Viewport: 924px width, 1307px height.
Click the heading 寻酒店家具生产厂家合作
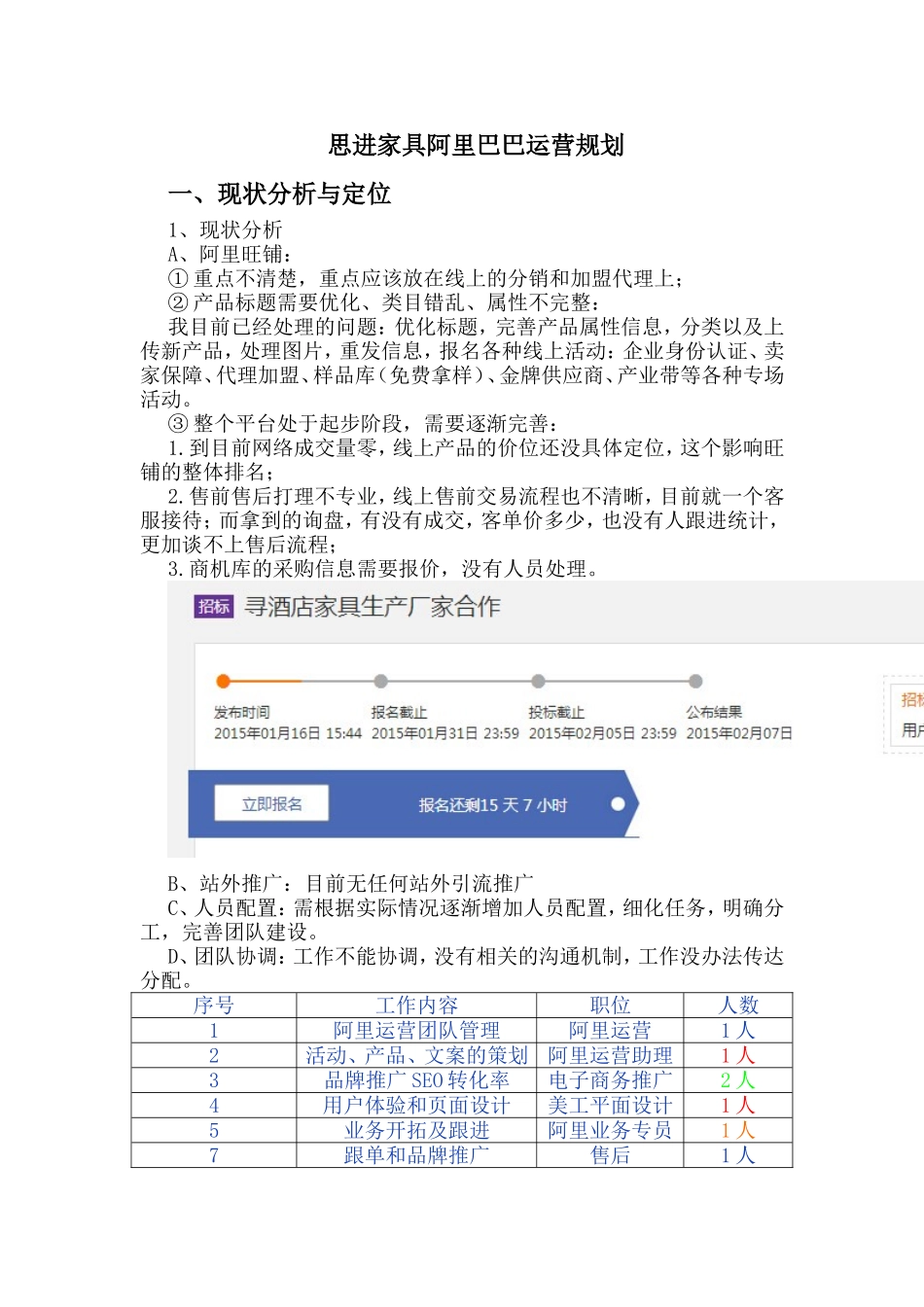[x=373, y=607]
